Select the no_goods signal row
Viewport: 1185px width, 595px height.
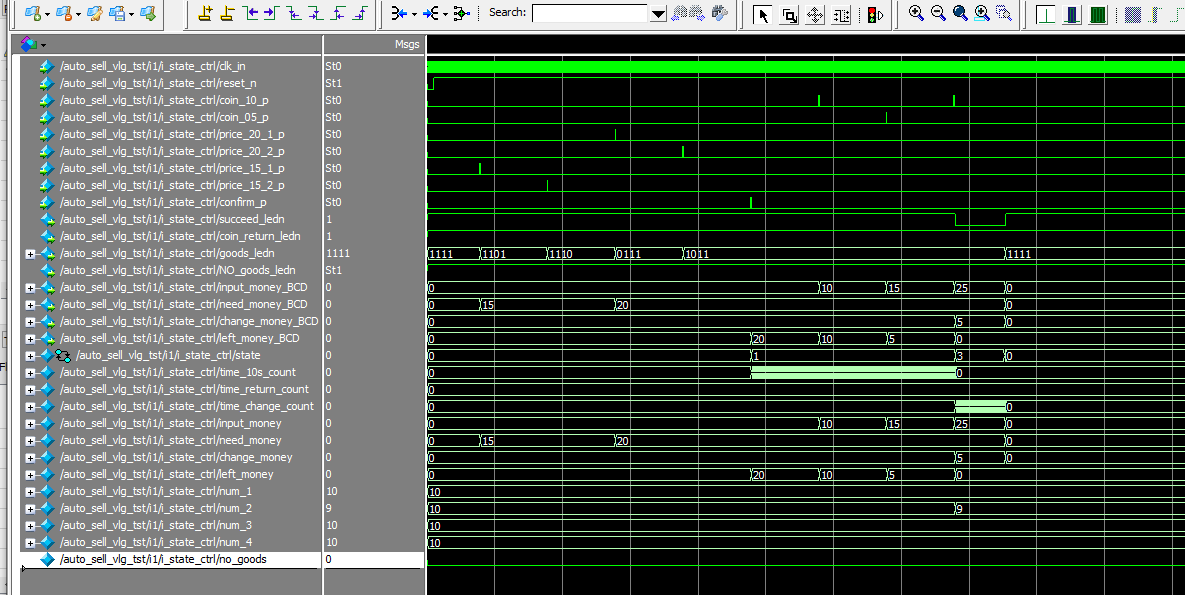pyautogui.click(x=221, y=559)
